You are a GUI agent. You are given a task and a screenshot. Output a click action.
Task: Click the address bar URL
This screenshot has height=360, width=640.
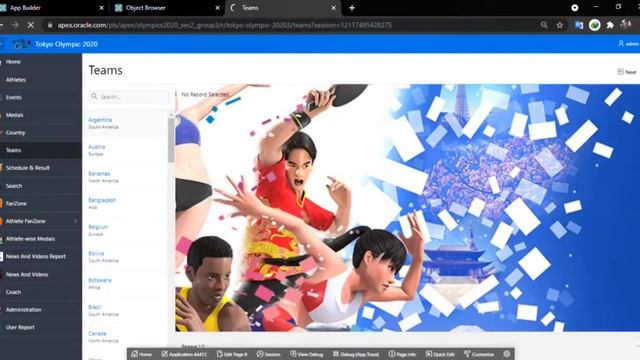(x=224, y=25)
